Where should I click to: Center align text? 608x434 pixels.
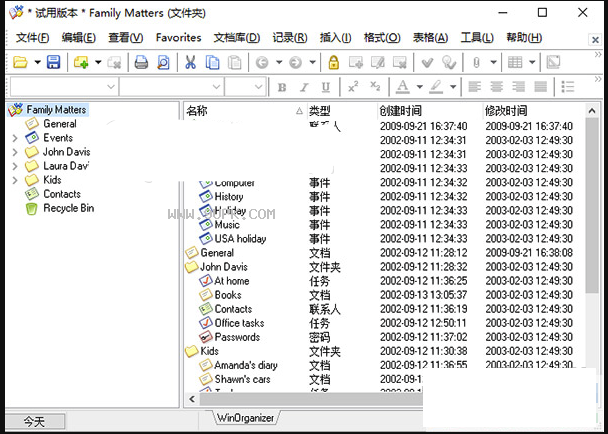tap(497, 87)
